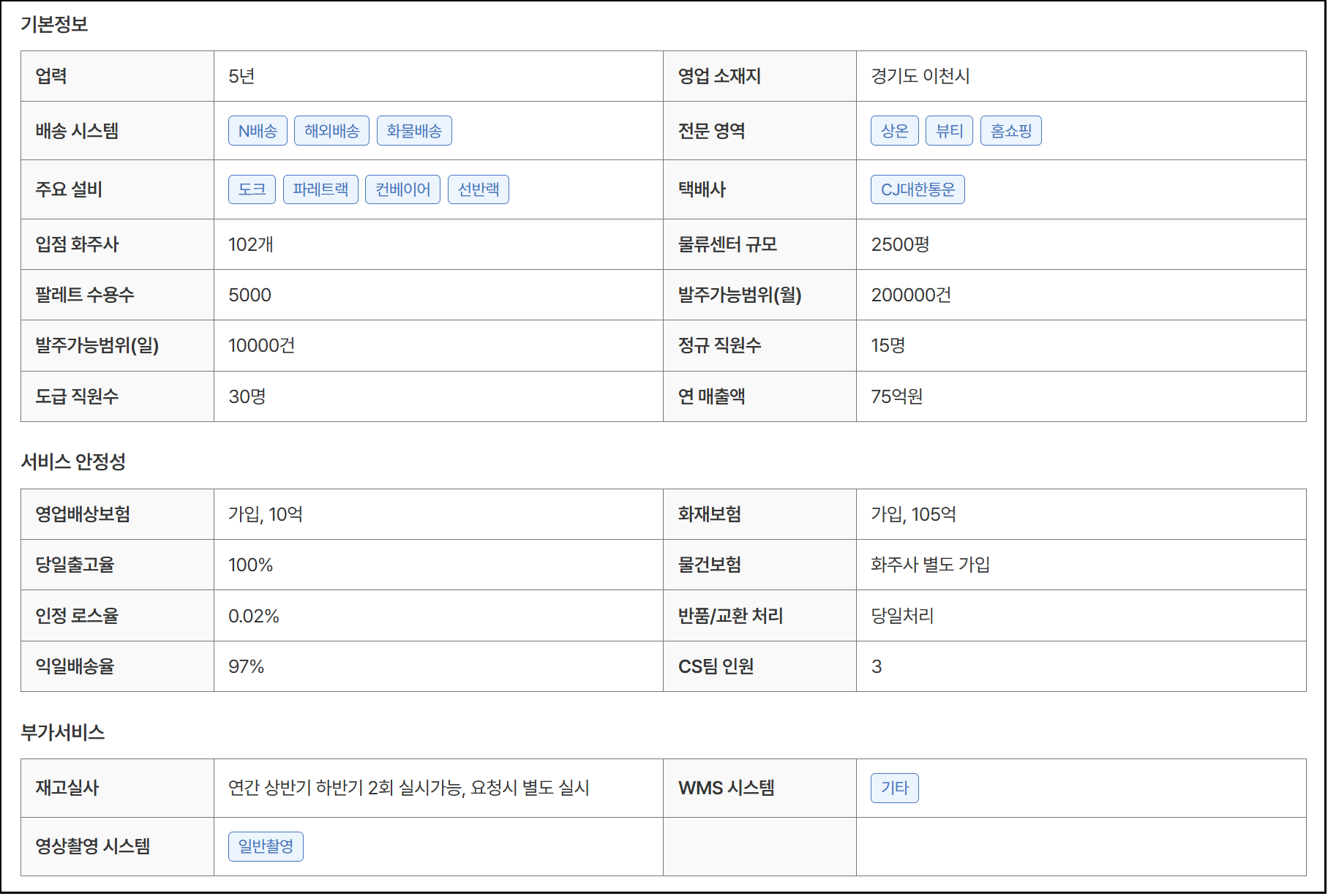
Task: Select the 선반랙 tag
Action: point(478,189)
